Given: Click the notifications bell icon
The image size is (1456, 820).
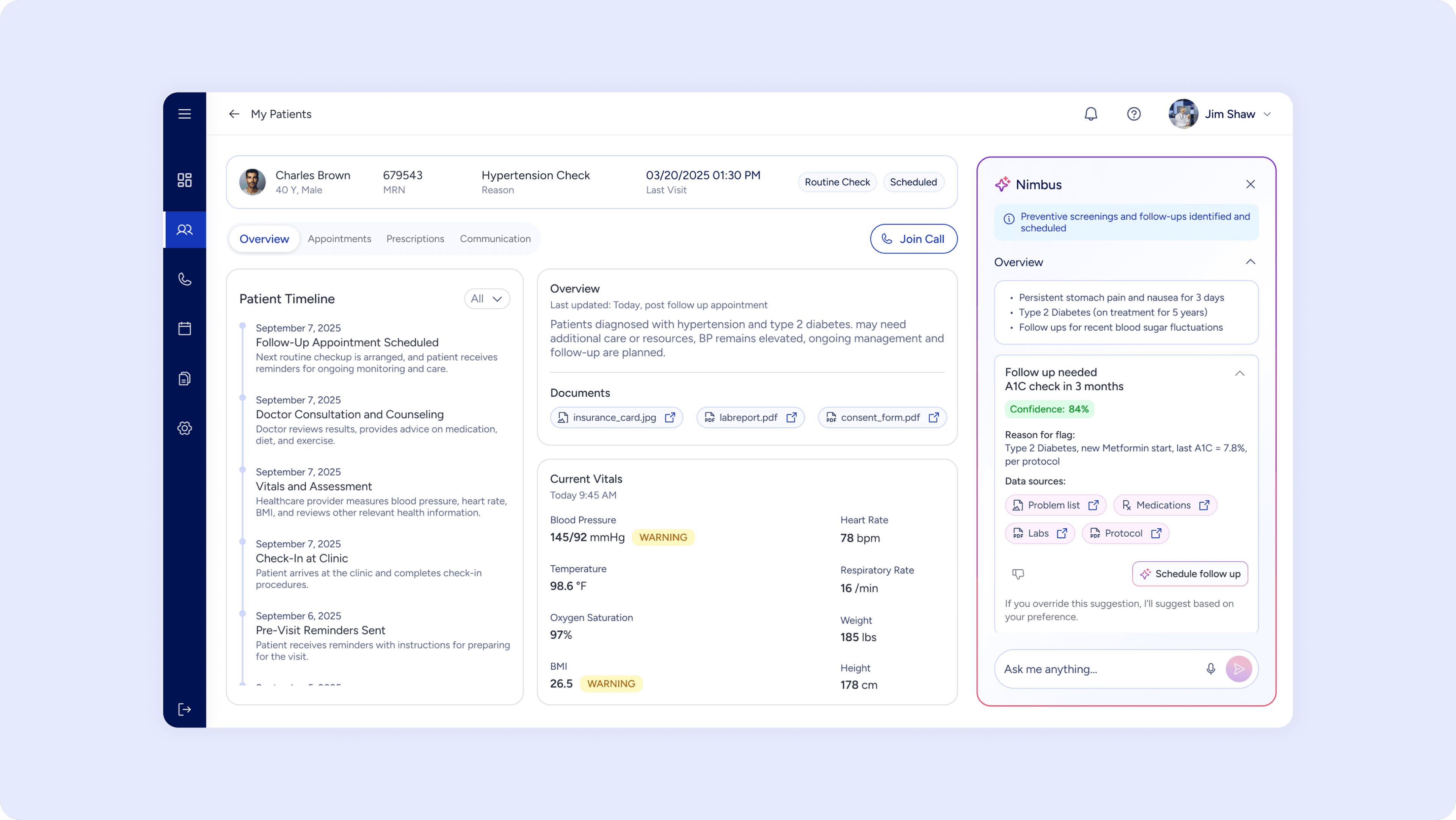Looking at the screenshot, I should 1090,114.
